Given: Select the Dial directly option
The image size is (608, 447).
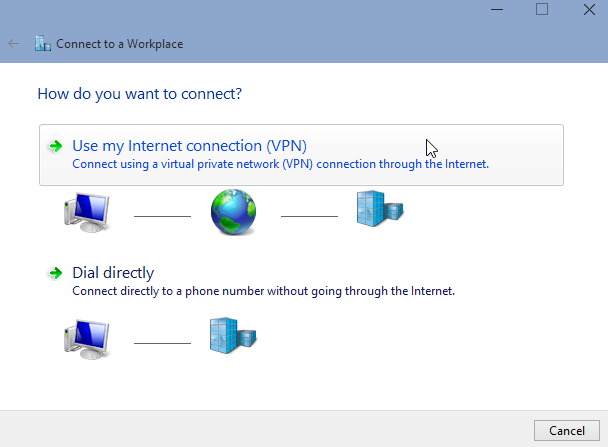Looking at the screenshot, I should 113,273.
